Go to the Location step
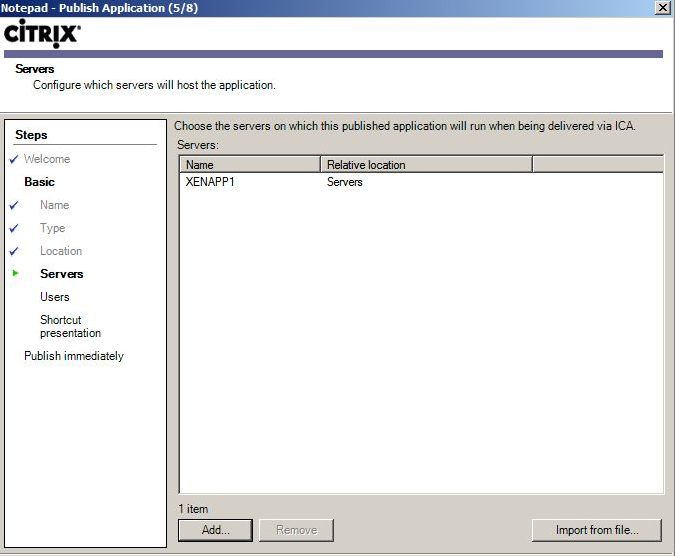 61,251
